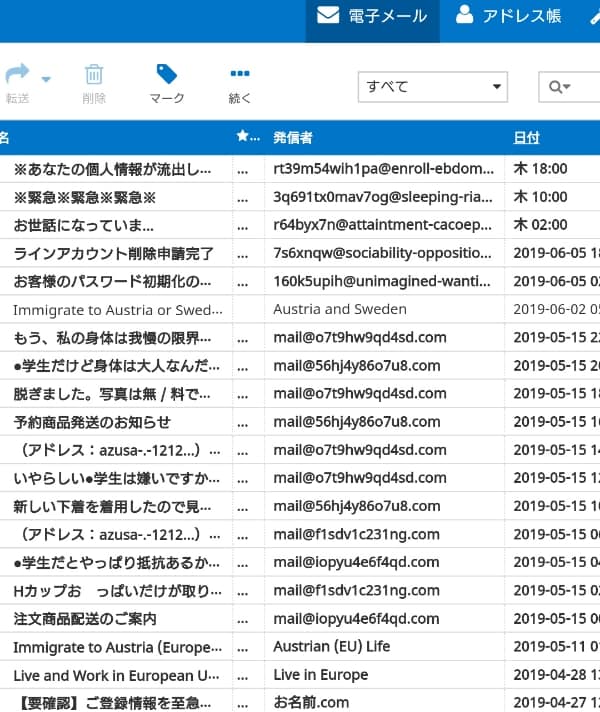Select the email from お名前.com
The width and height of the screenshot is (600, 712).
[311, 702]
